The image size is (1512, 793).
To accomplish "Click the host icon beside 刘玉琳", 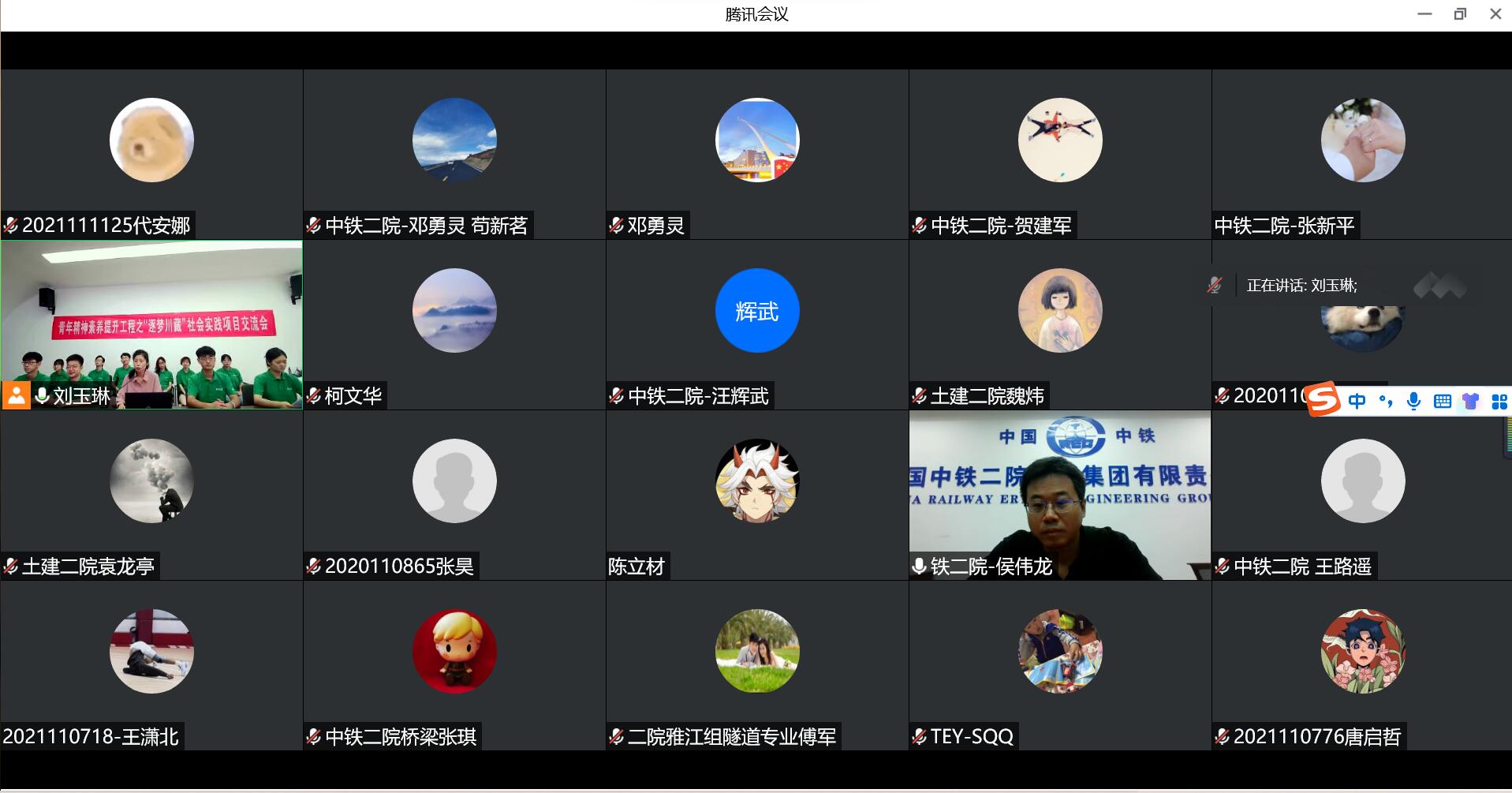I will click(16, 395).
